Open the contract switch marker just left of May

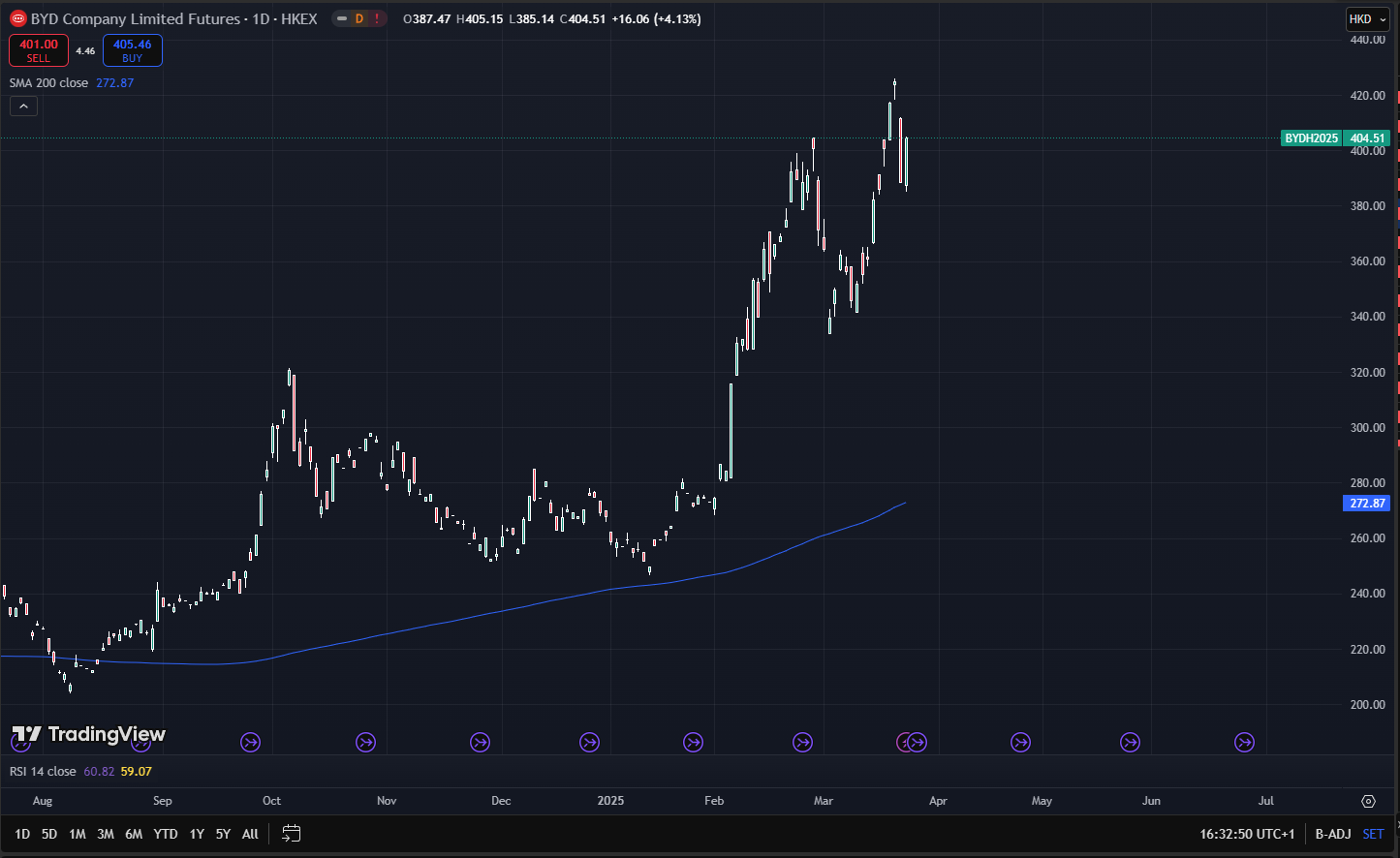1020,743
